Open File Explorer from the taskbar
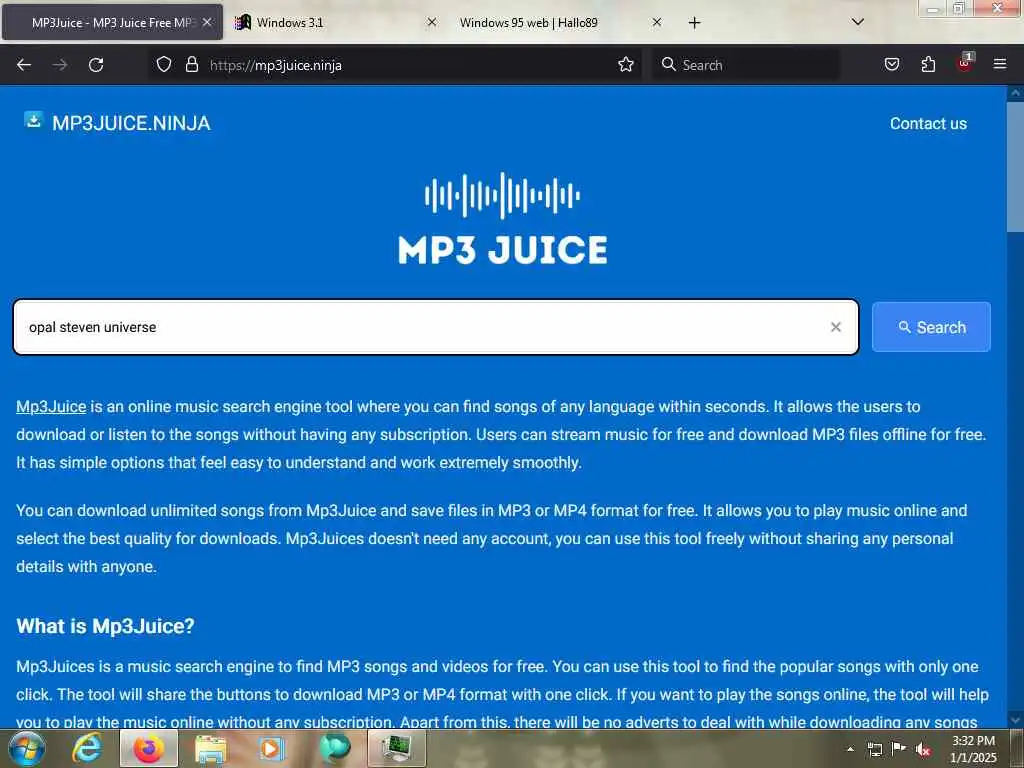The image size is (1024, 768). tap(210, 748)
